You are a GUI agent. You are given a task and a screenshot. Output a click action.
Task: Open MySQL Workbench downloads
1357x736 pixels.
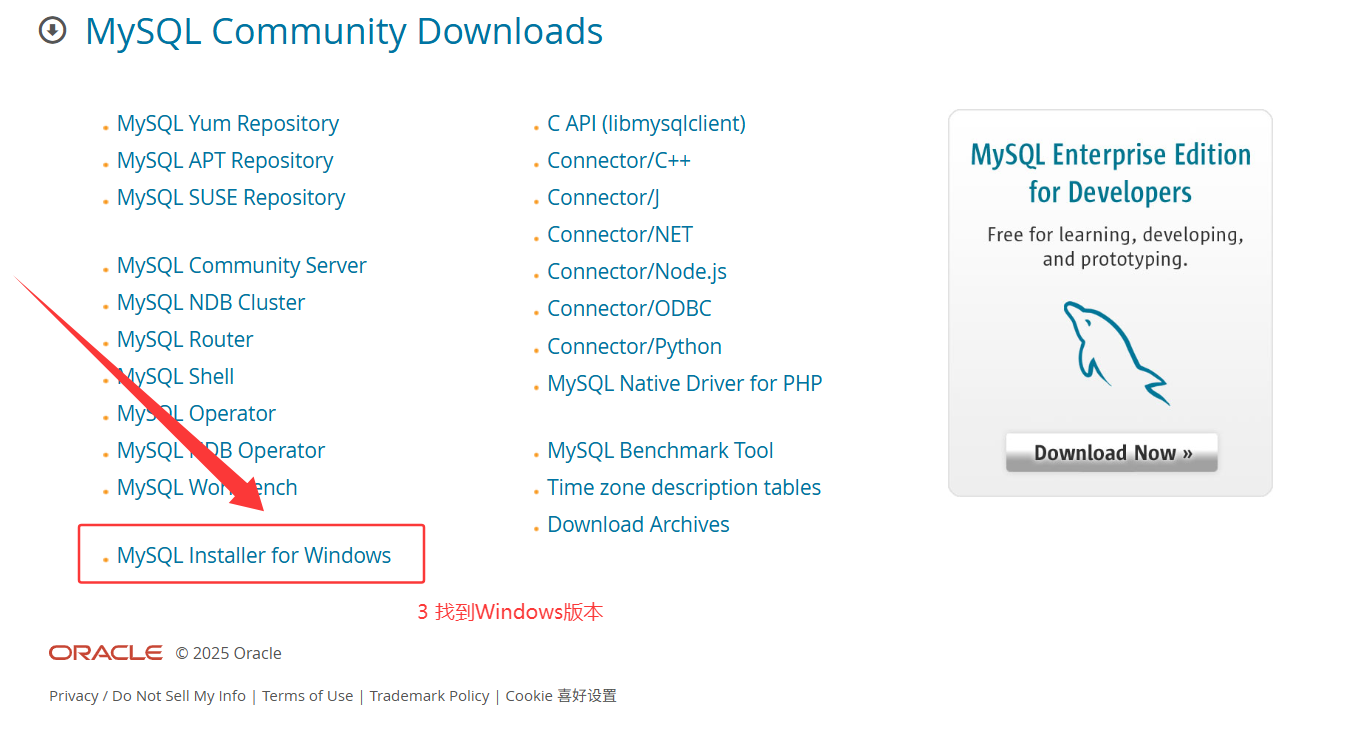(x=207, y=487)
